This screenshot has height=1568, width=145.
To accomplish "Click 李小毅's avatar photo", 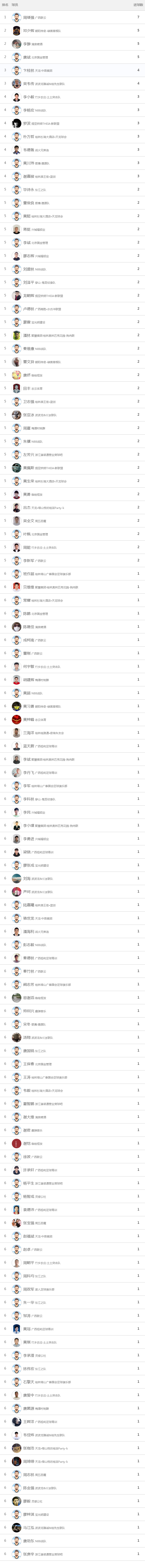I will click(16, 97).
